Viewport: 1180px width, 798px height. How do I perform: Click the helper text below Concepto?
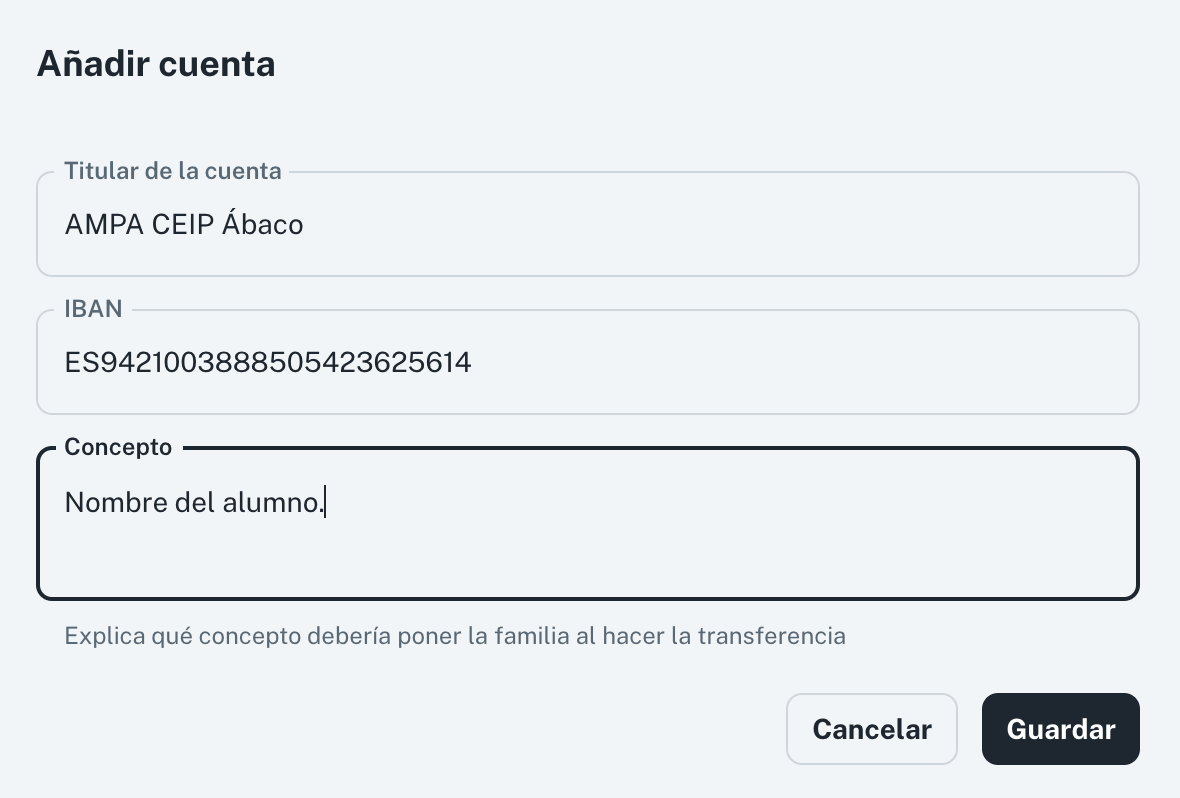point(455,636)
